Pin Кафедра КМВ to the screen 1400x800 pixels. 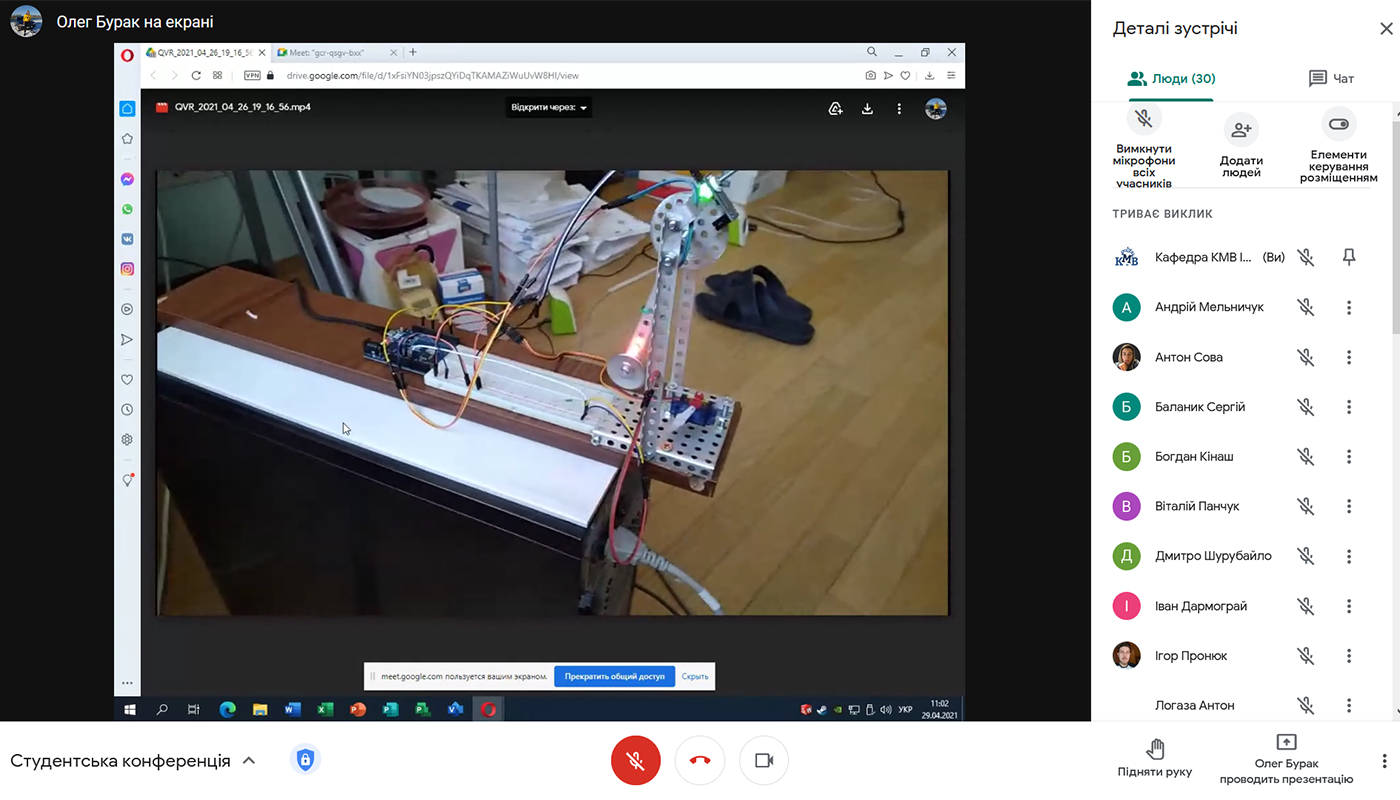tap(1349, 257)
